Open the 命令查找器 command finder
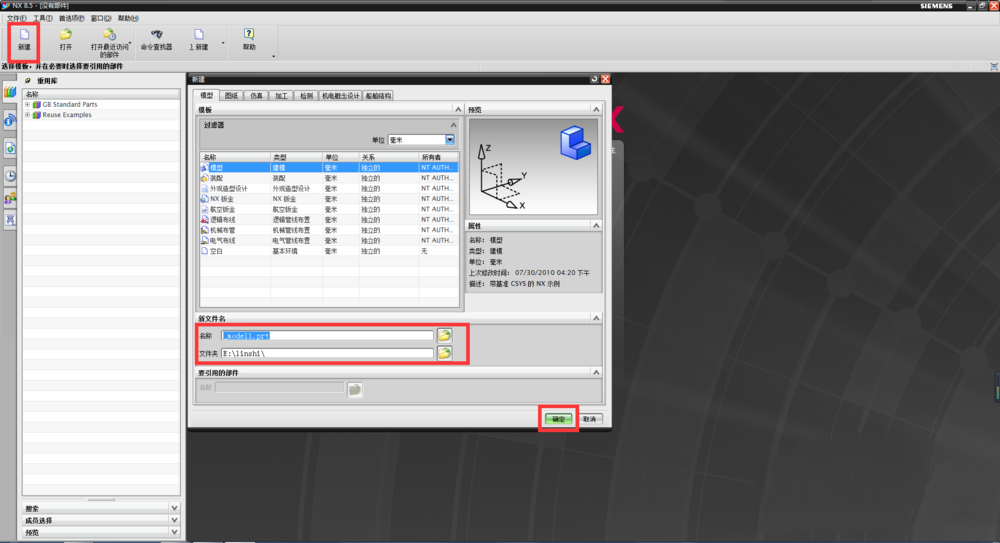 tap(156, 38)
